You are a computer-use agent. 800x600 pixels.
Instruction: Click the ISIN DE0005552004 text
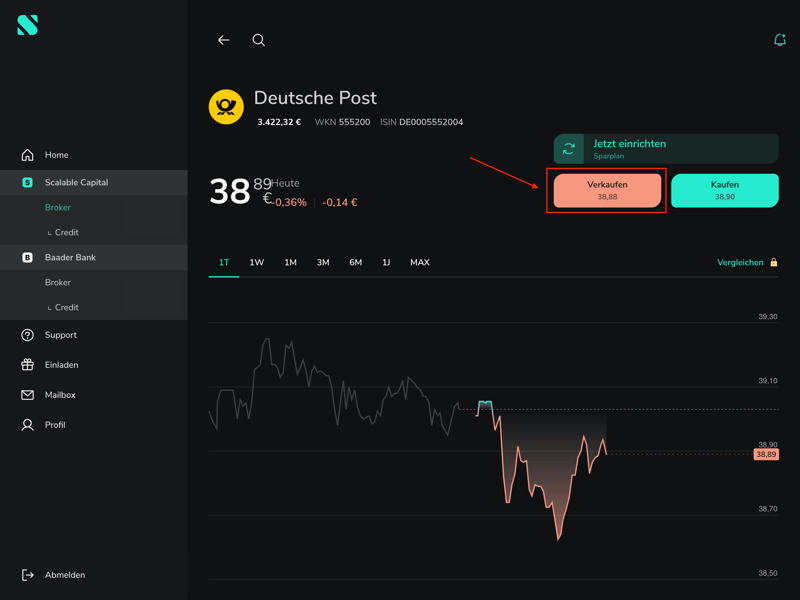pyautogui.click(x=421, y=122)
